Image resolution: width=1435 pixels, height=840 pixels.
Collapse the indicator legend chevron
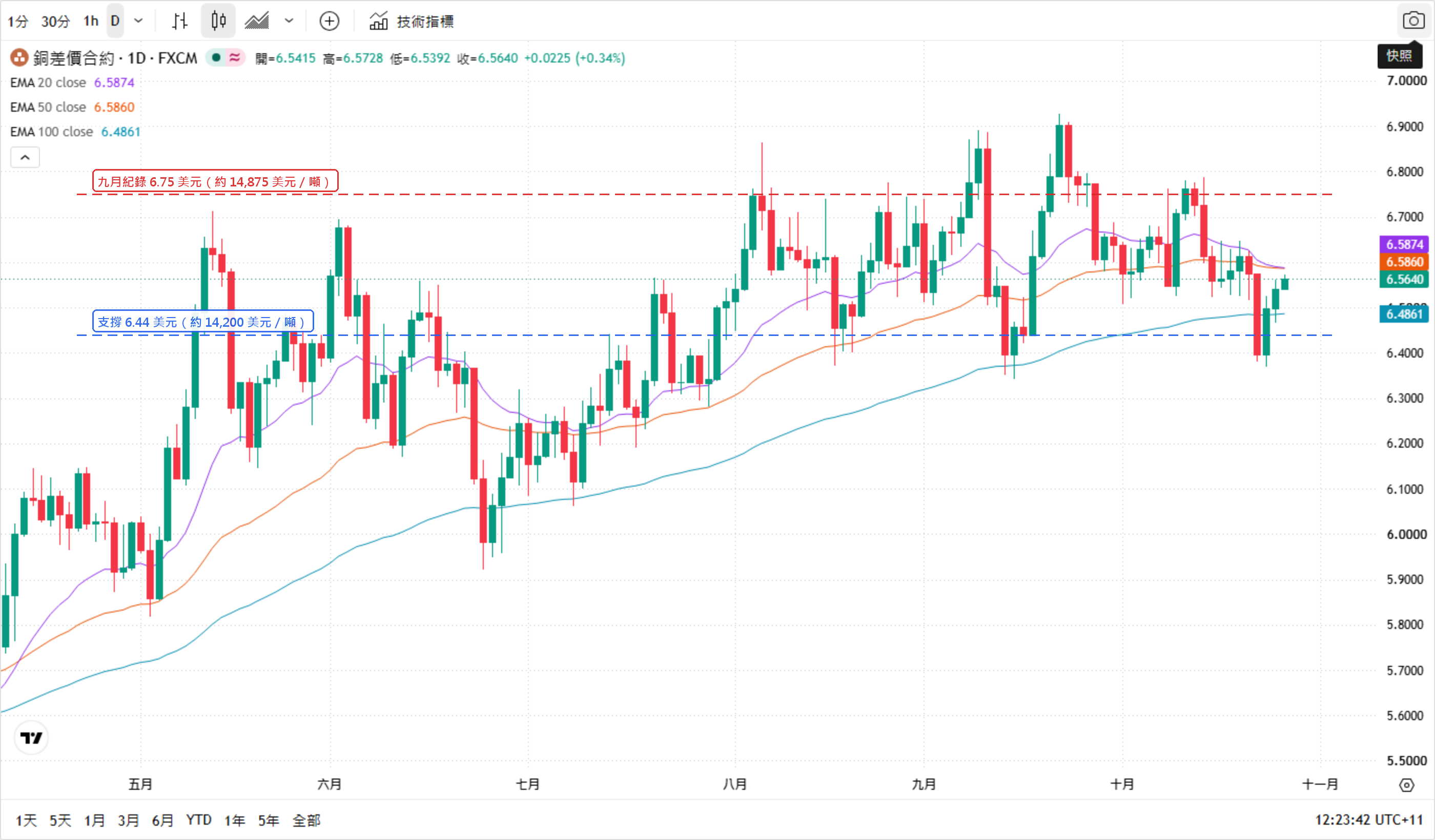pyautogui.click(x=25, y=157)
